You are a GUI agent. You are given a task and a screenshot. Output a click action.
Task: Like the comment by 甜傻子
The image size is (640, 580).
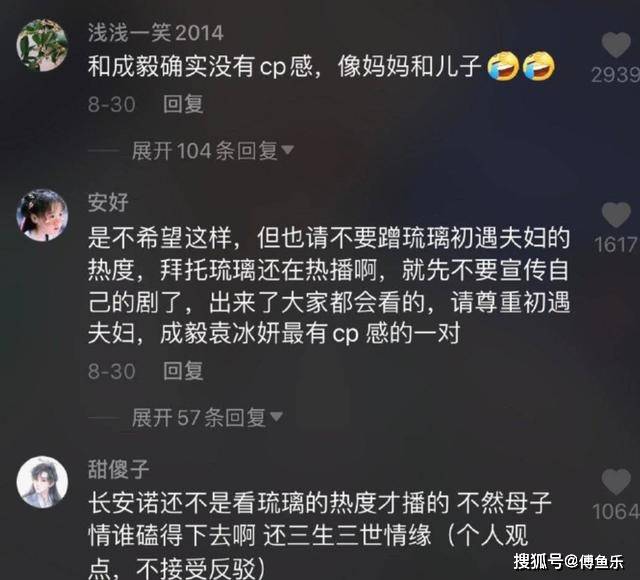pyautogui.click(x=616, y=482)
